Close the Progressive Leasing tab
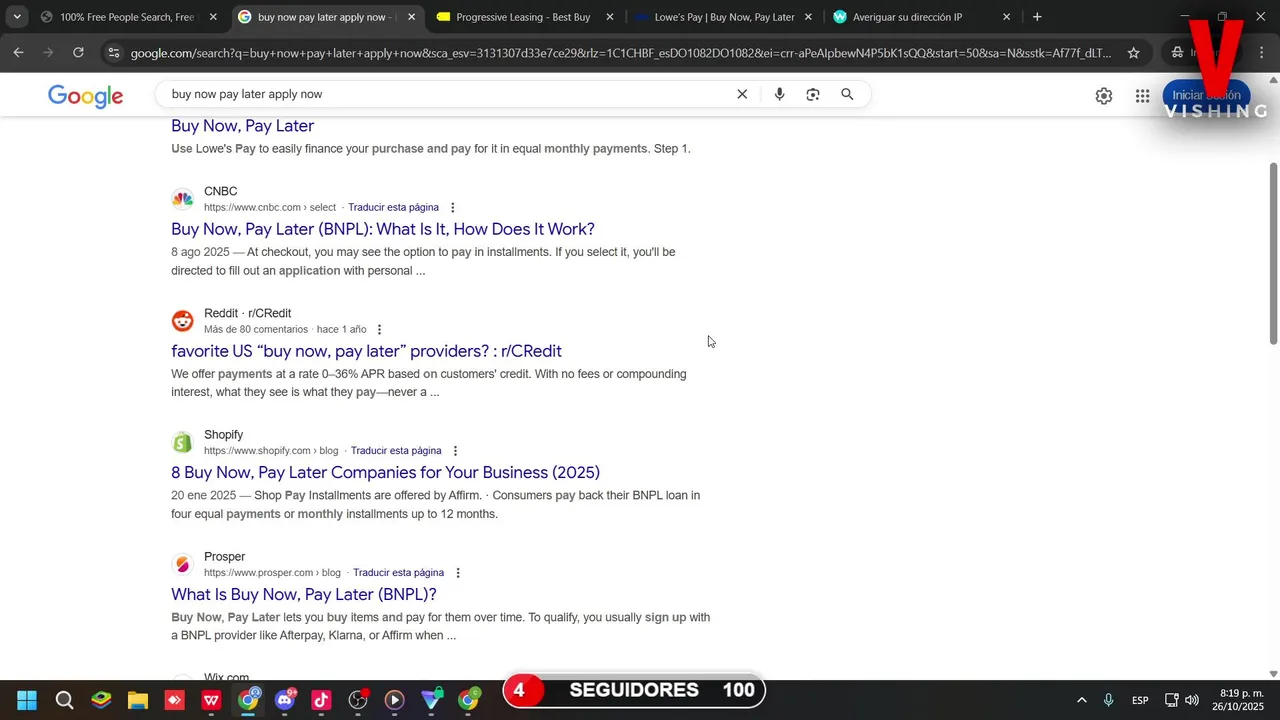Image resolution: width=1280 pixels, height=720 pixels. tap(610, 17)
